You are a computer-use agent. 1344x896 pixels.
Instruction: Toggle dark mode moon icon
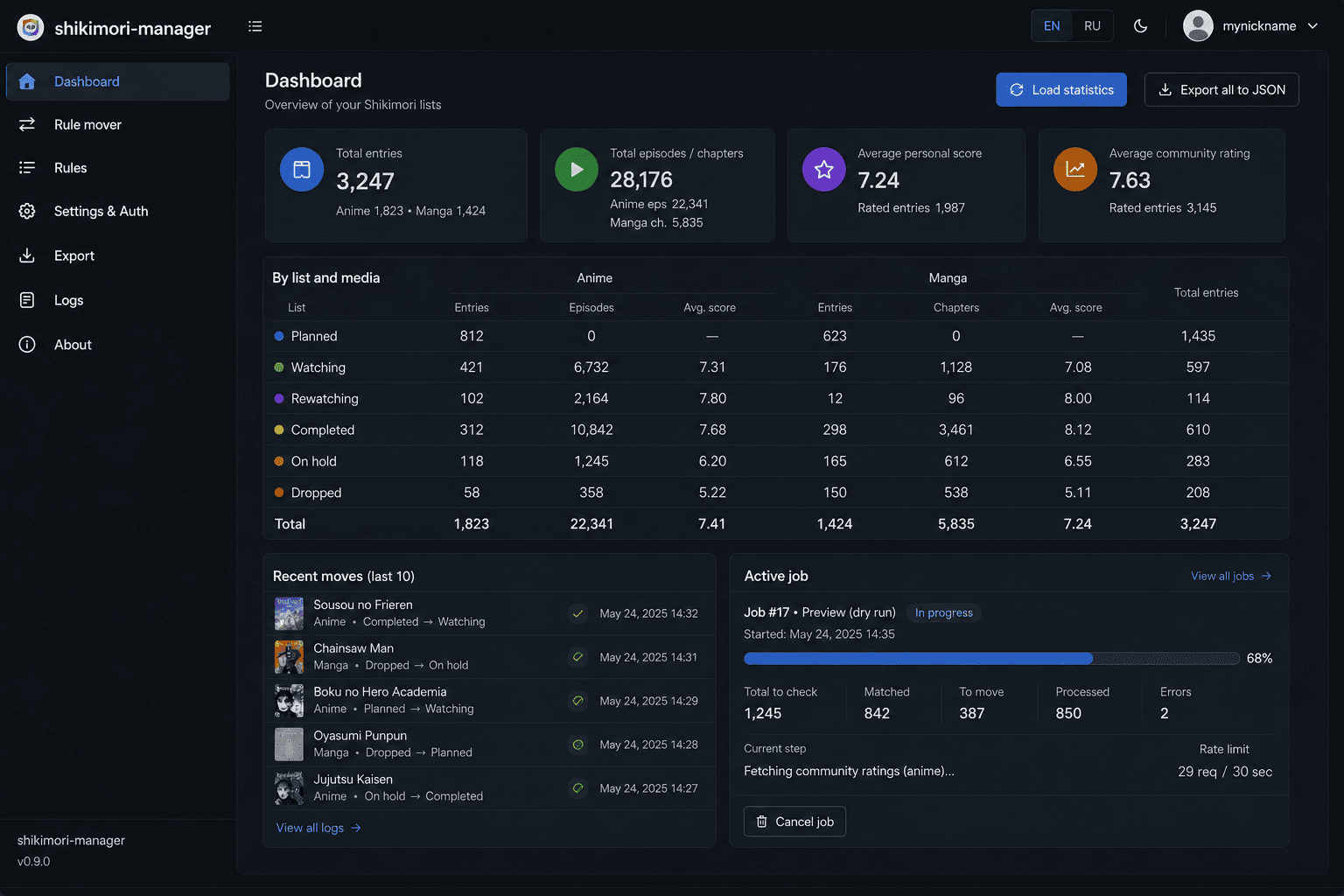[x=1140, y=26]
